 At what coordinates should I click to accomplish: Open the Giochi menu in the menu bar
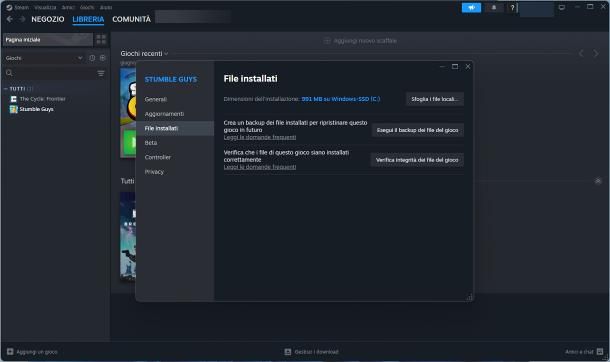click(x=87, y=7)
